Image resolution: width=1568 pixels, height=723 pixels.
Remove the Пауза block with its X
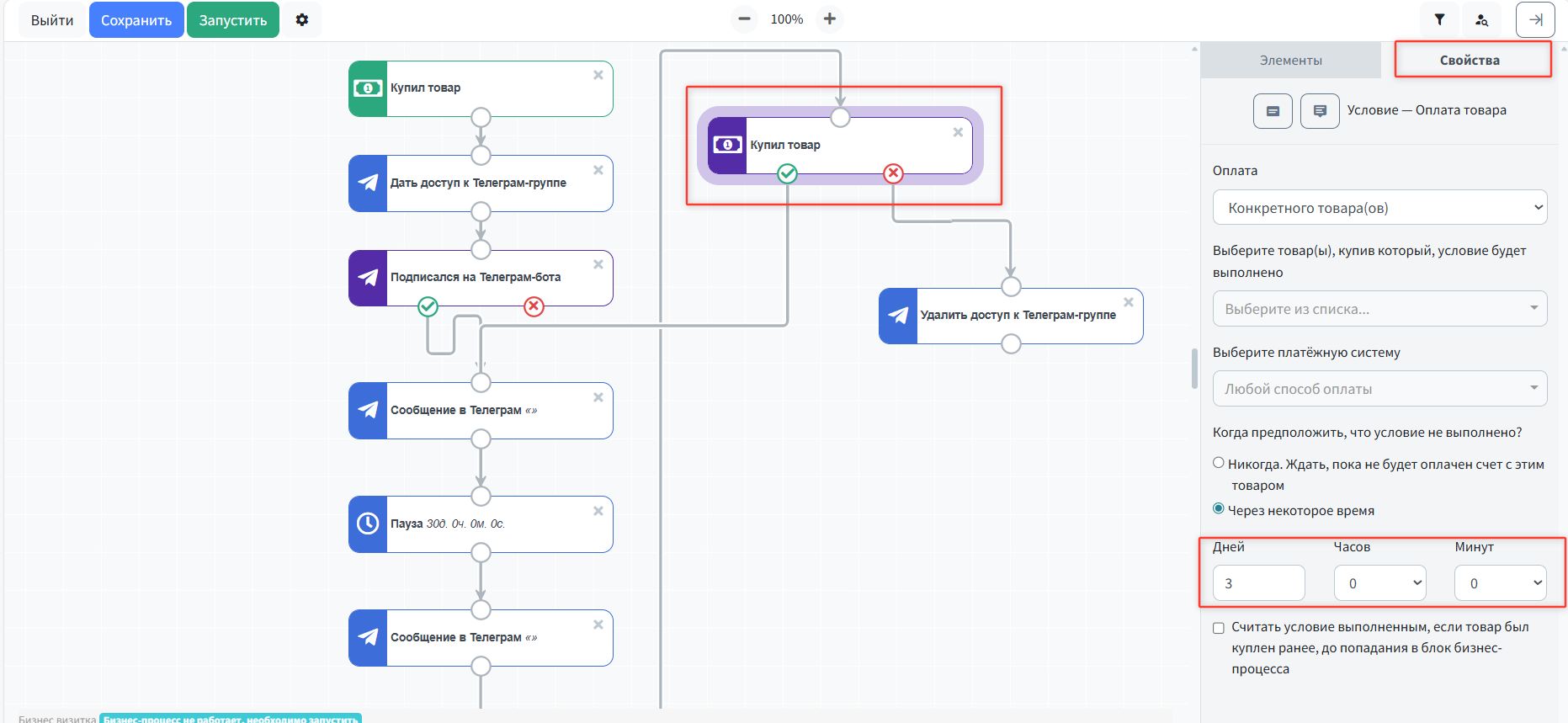pyautogui.click(x=598, y=511)
